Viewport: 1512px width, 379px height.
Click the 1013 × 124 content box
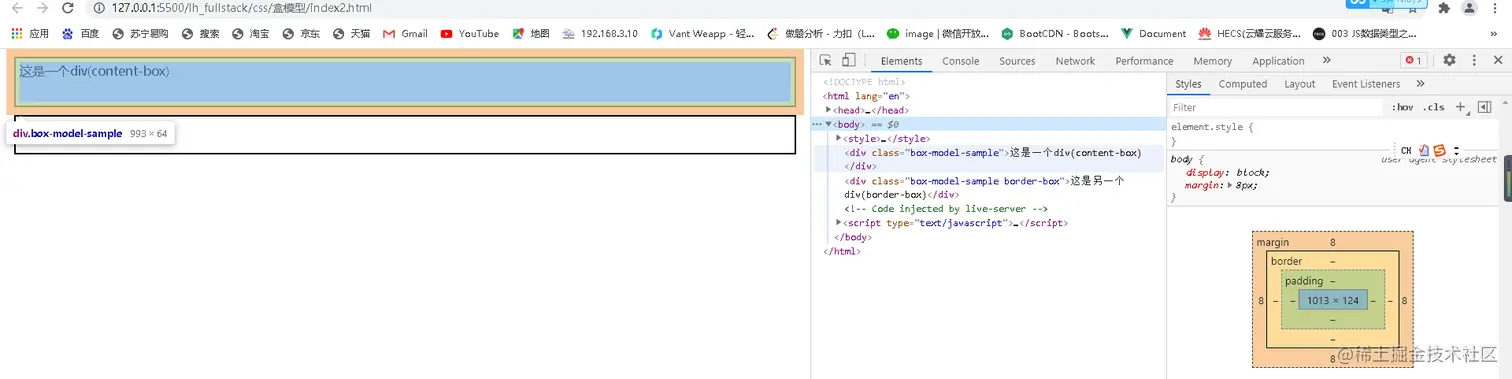tap(1332, 301)
